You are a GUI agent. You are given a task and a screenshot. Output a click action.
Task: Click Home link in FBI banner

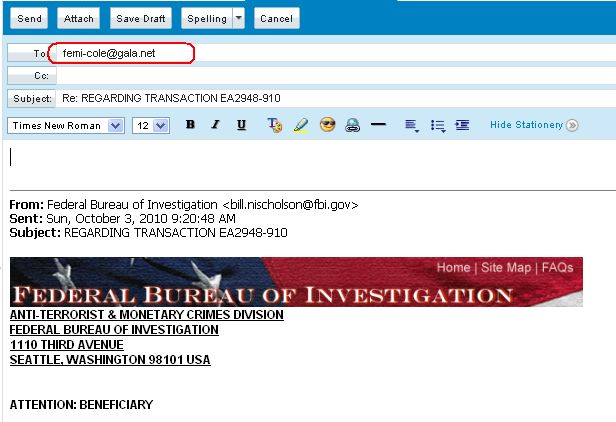click(x=453, y=268)
